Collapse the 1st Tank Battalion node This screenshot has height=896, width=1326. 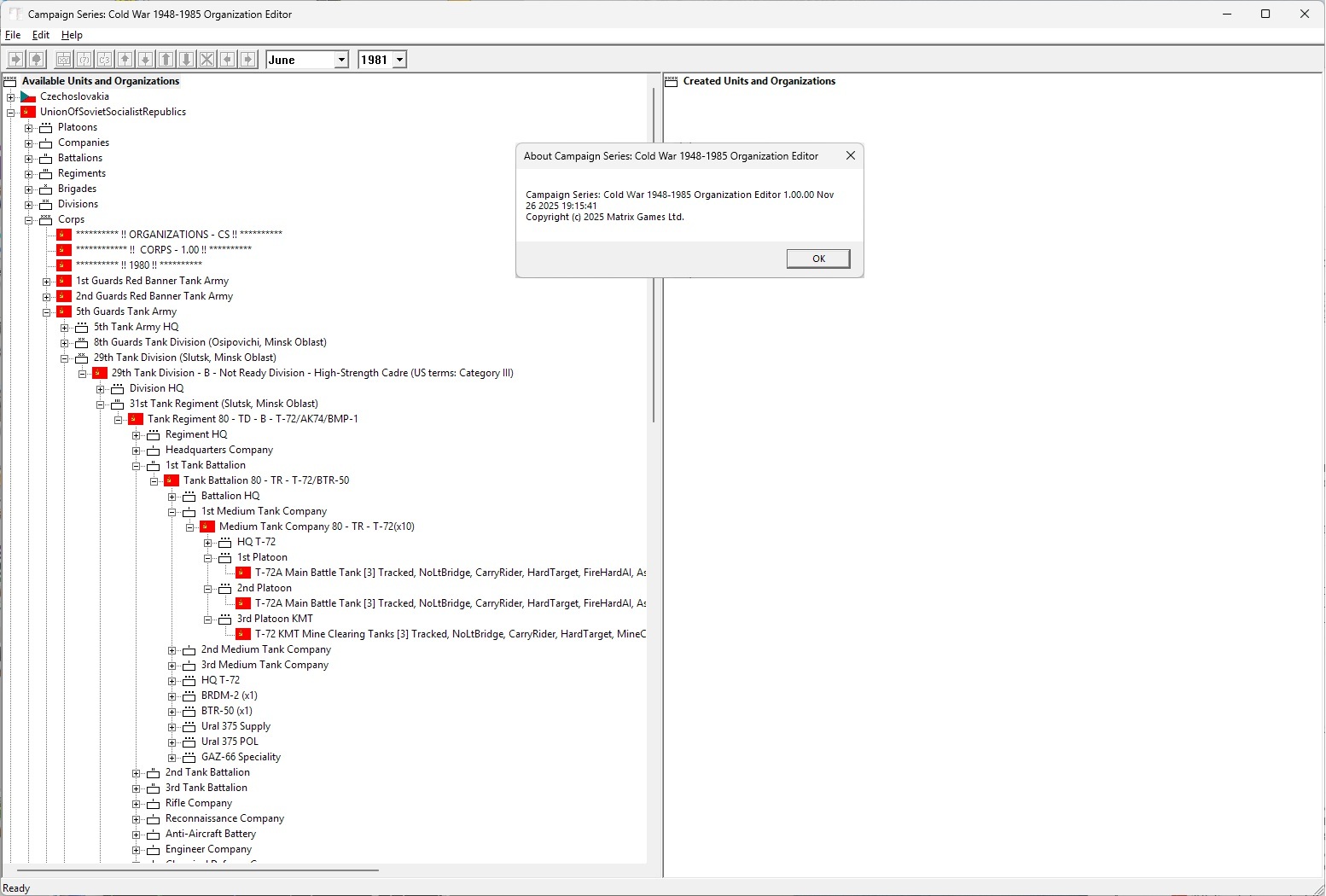(x=136, y=466)
